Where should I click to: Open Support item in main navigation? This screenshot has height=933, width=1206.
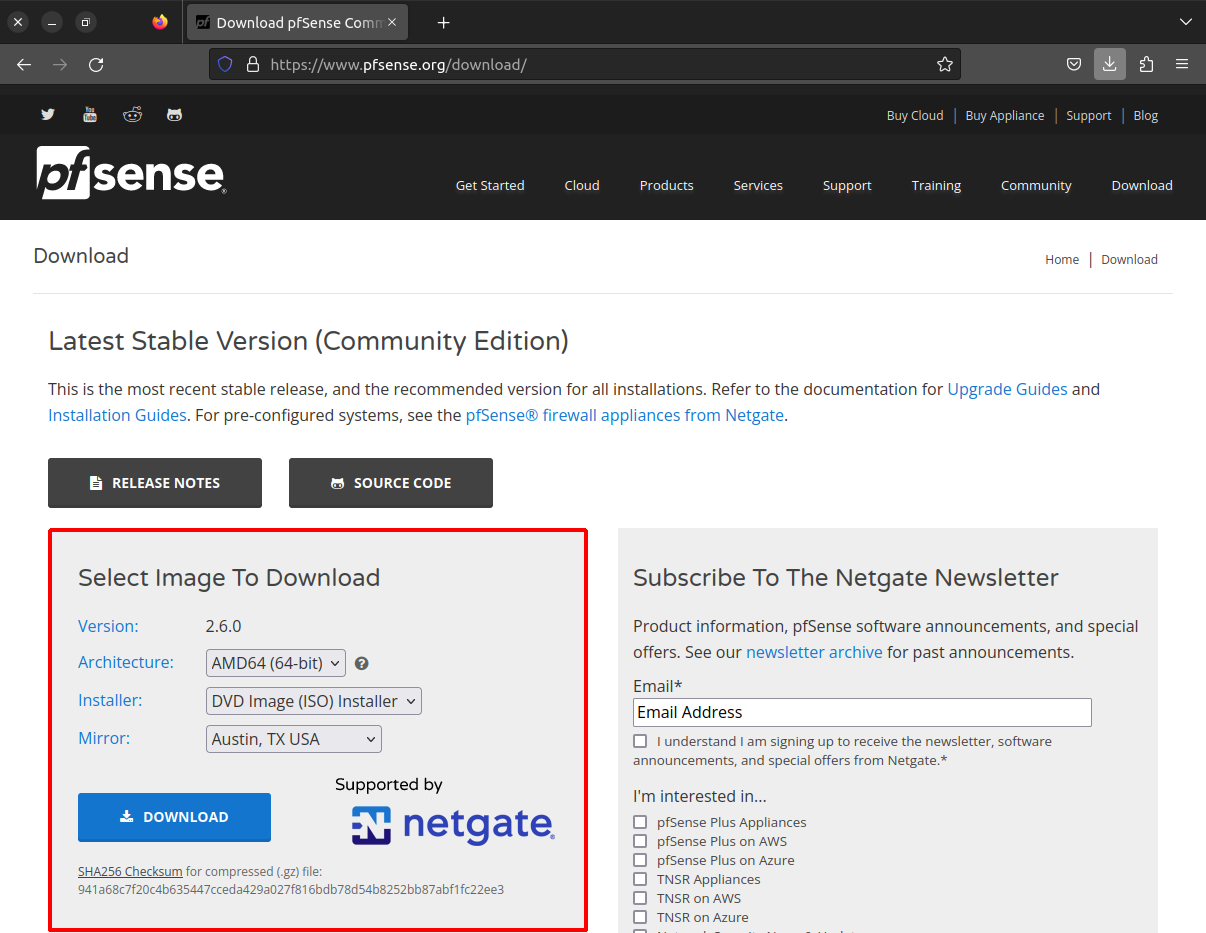click(847, 185)
